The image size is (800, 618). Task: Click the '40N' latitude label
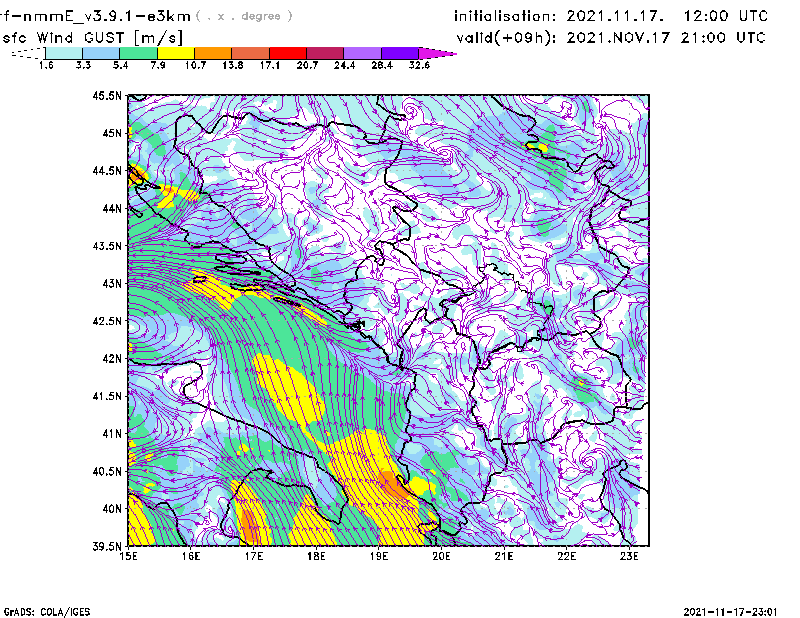coord(112,509)
